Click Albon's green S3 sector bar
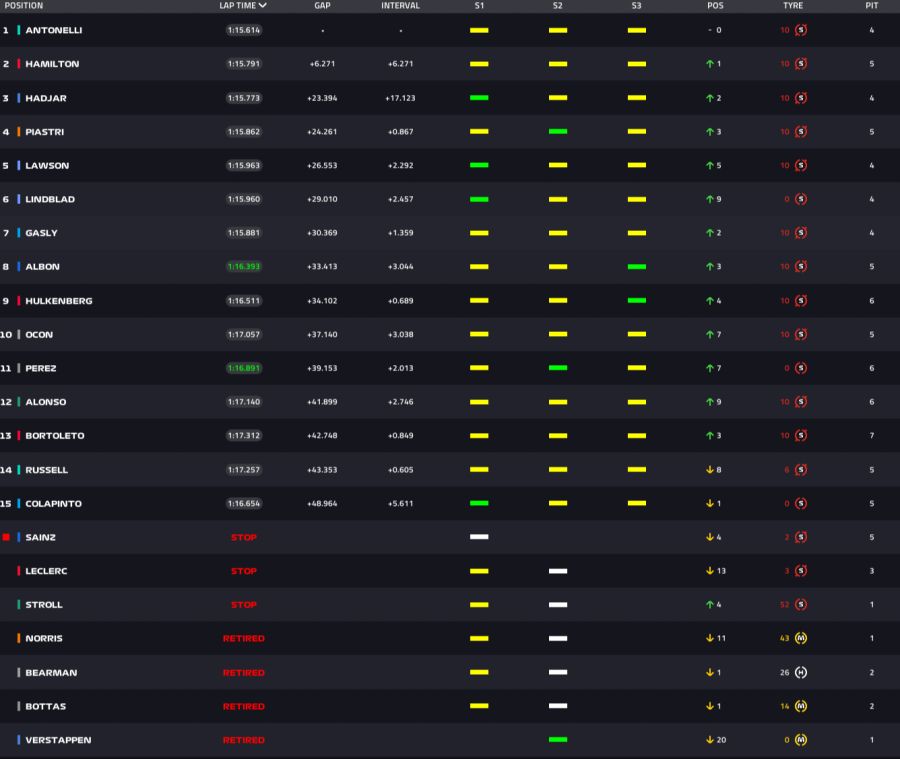The width and height of the screenshot is (900, 759). pyautogui.click(x=637, y=266)
